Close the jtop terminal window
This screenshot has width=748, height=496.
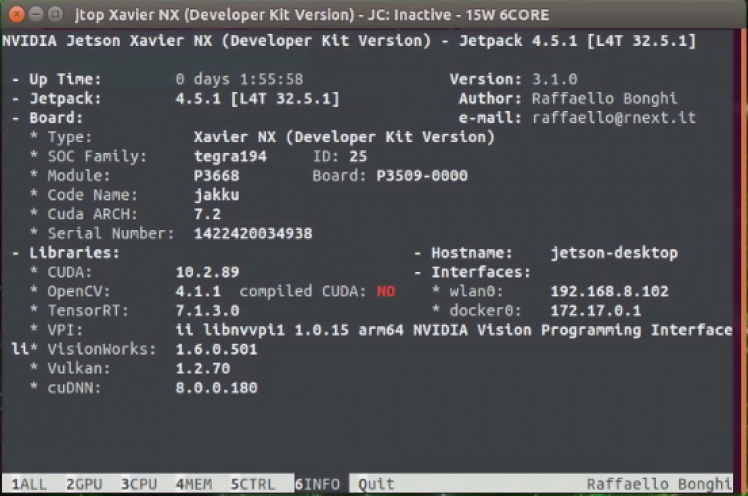pos(16,14)
